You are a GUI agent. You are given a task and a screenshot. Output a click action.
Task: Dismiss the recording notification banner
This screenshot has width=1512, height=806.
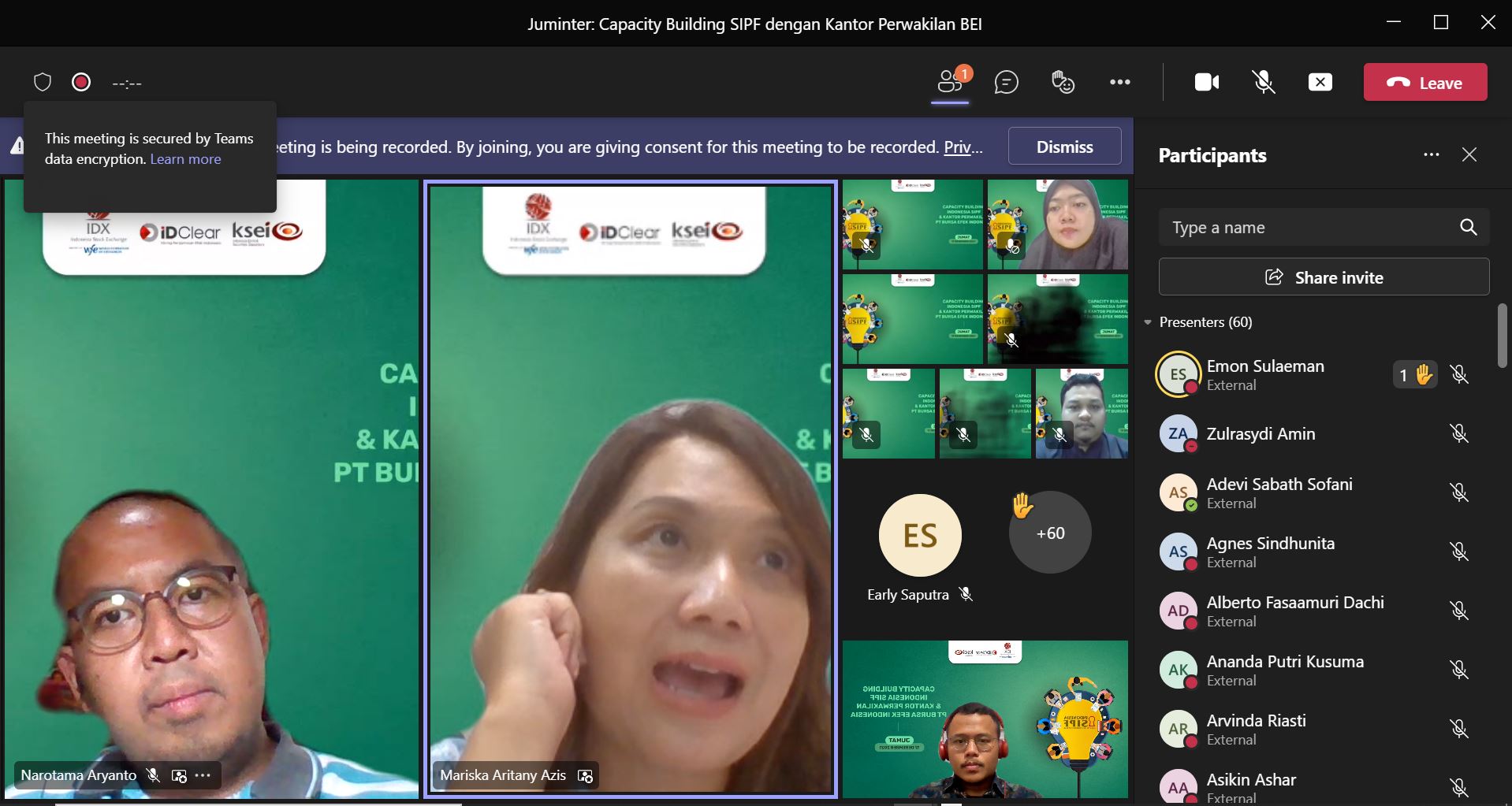1064,147
